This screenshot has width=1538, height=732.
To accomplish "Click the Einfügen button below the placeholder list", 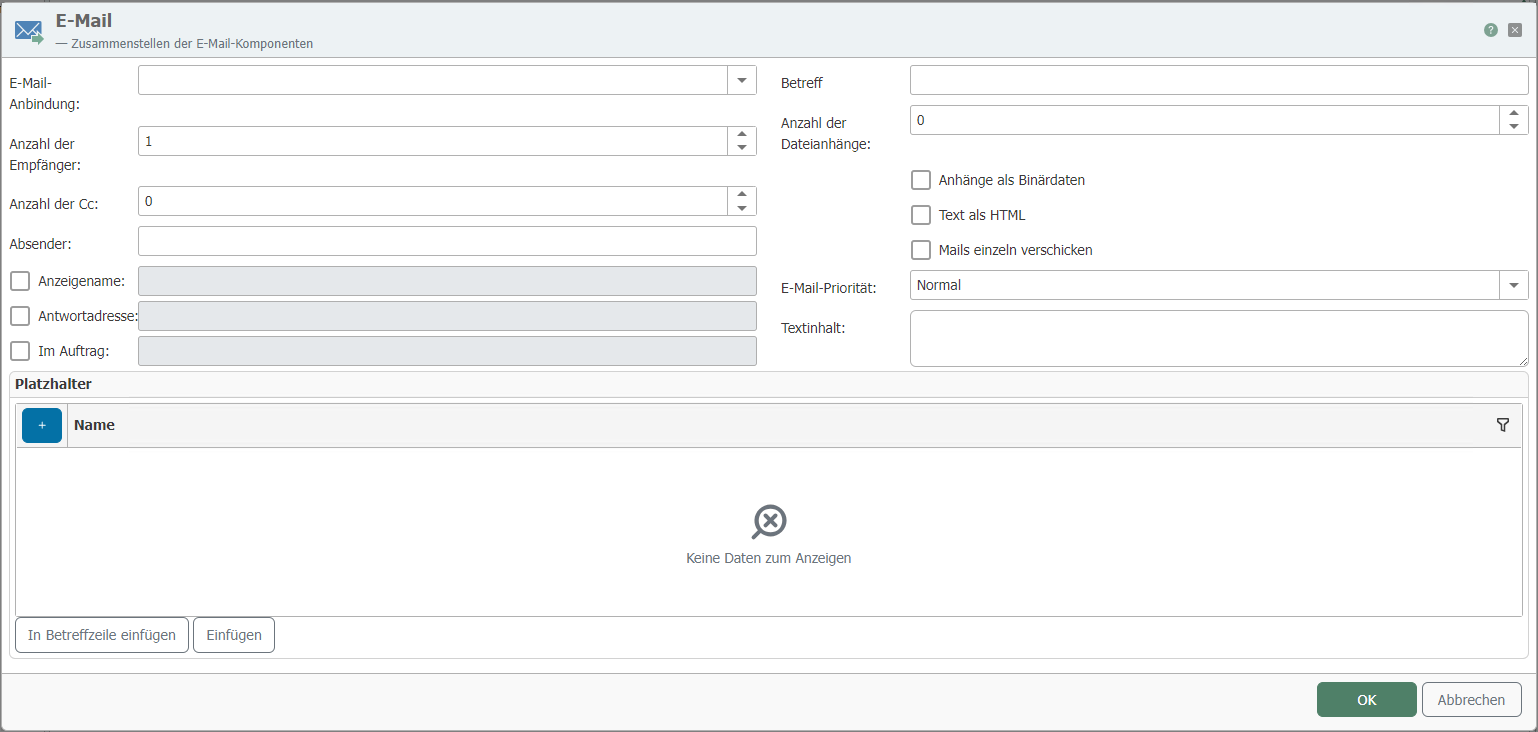I will tap(233, 634).
